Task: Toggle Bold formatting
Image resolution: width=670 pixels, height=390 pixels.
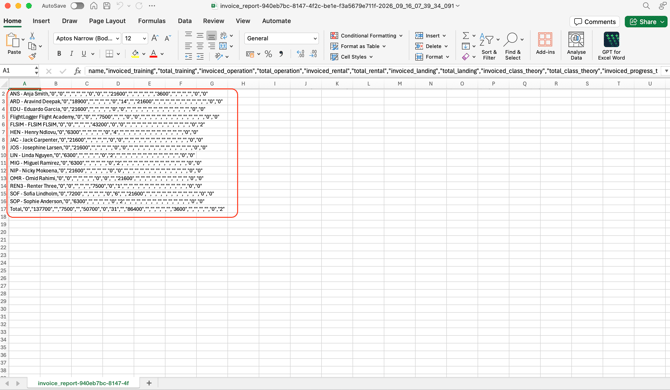Action: coord(59,54)
